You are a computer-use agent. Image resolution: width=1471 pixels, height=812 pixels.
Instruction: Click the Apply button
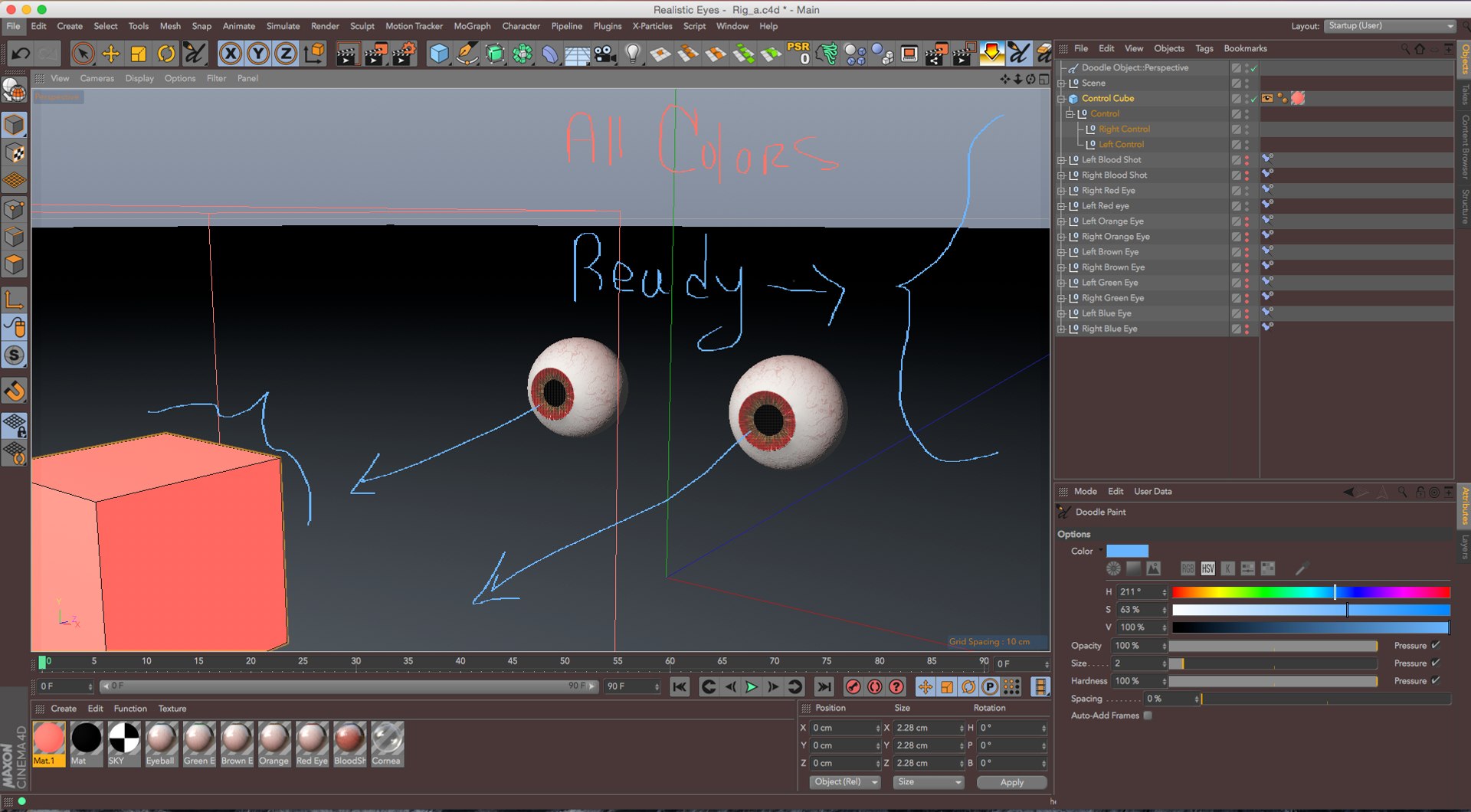click(x=1011, y=782)
